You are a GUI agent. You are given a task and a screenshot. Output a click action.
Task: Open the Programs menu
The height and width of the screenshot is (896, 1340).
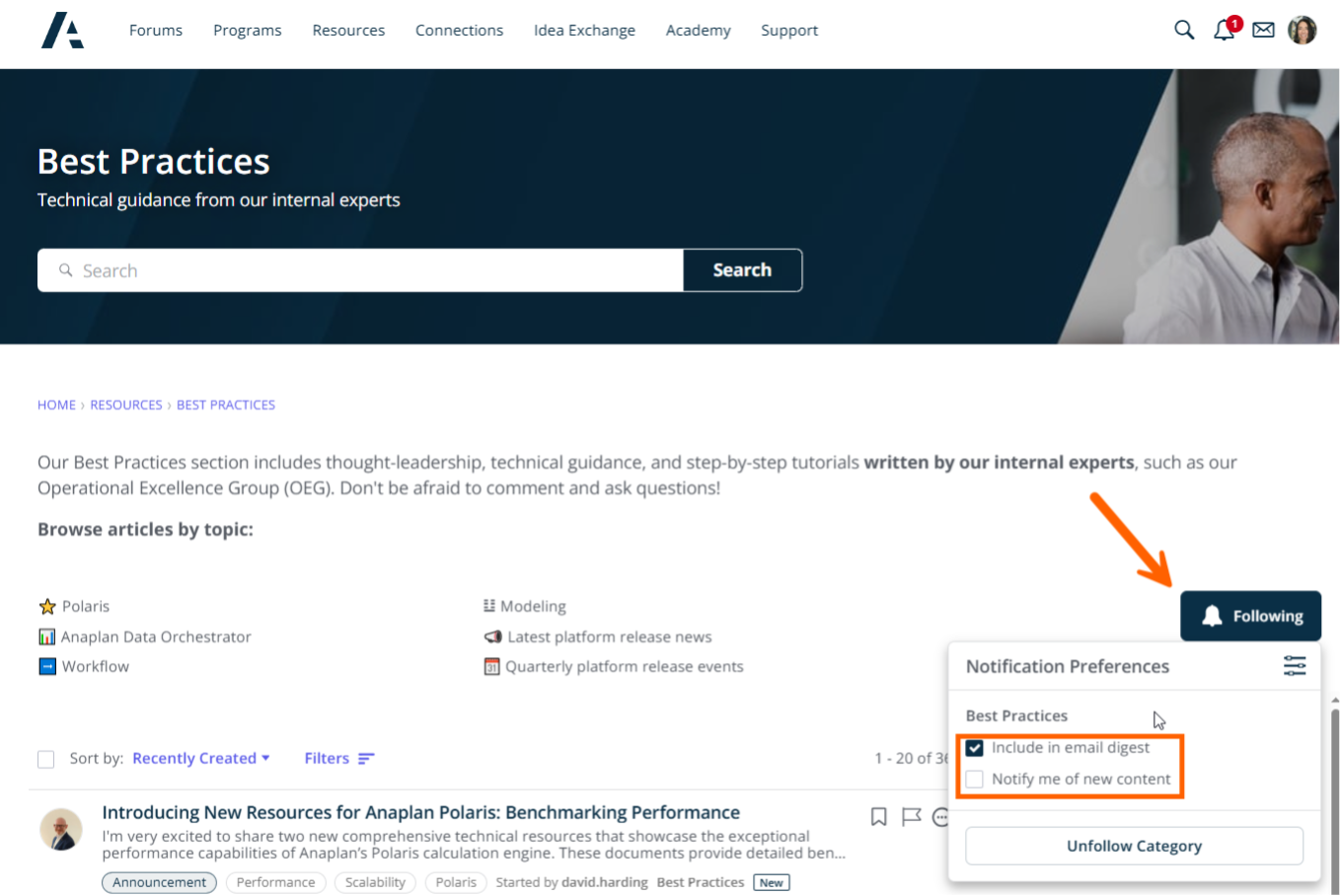coord(248,31)
